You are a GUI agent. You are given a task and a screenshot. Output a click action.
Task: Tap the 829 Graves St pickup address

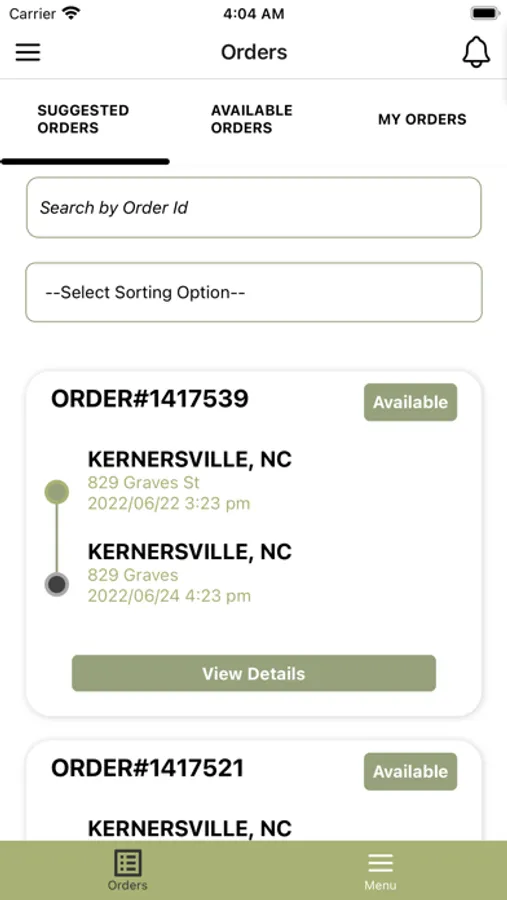(x=144, y=483)
